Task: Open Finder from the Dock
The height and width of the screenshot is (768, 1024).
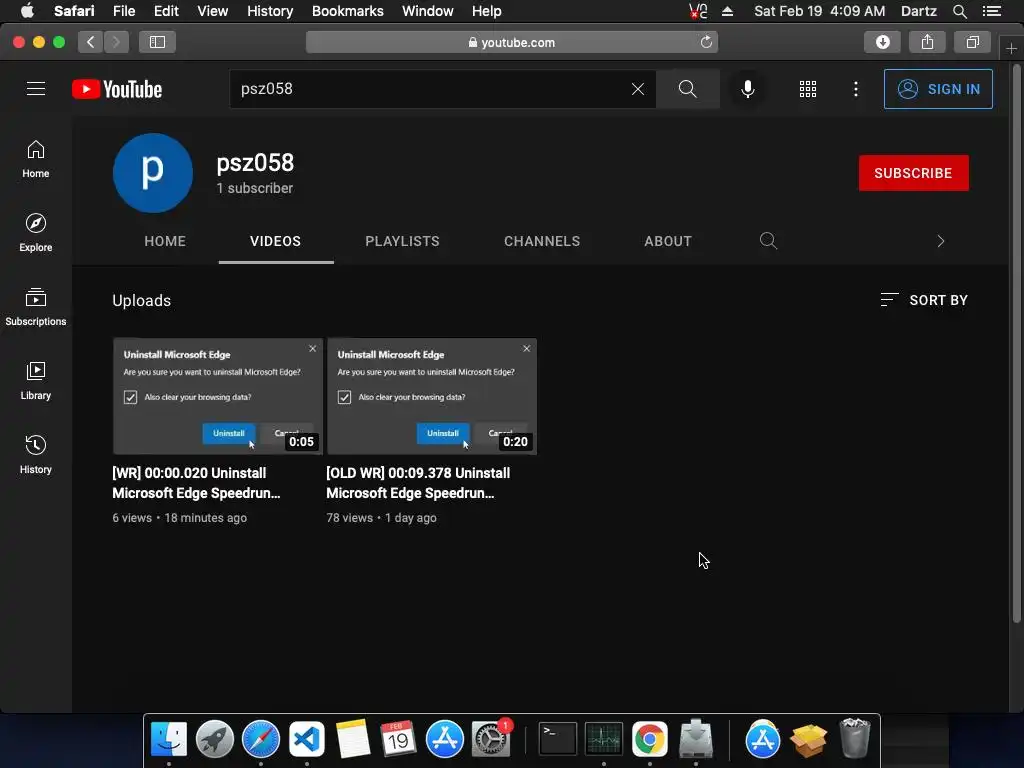Action: coord(168,739)
